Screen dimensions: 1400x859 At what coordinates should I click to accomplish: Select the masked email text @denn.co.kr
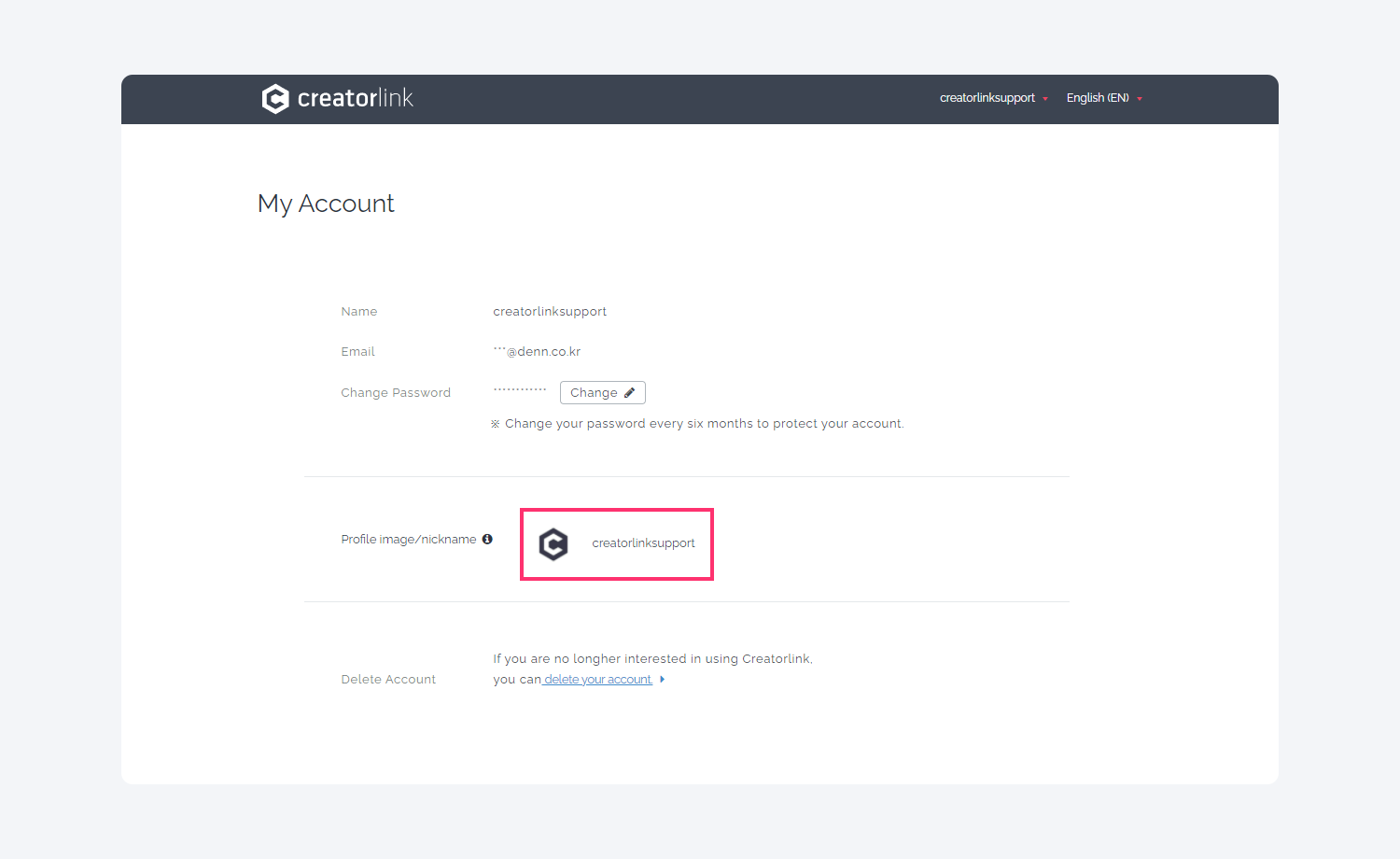click(537, 352)
